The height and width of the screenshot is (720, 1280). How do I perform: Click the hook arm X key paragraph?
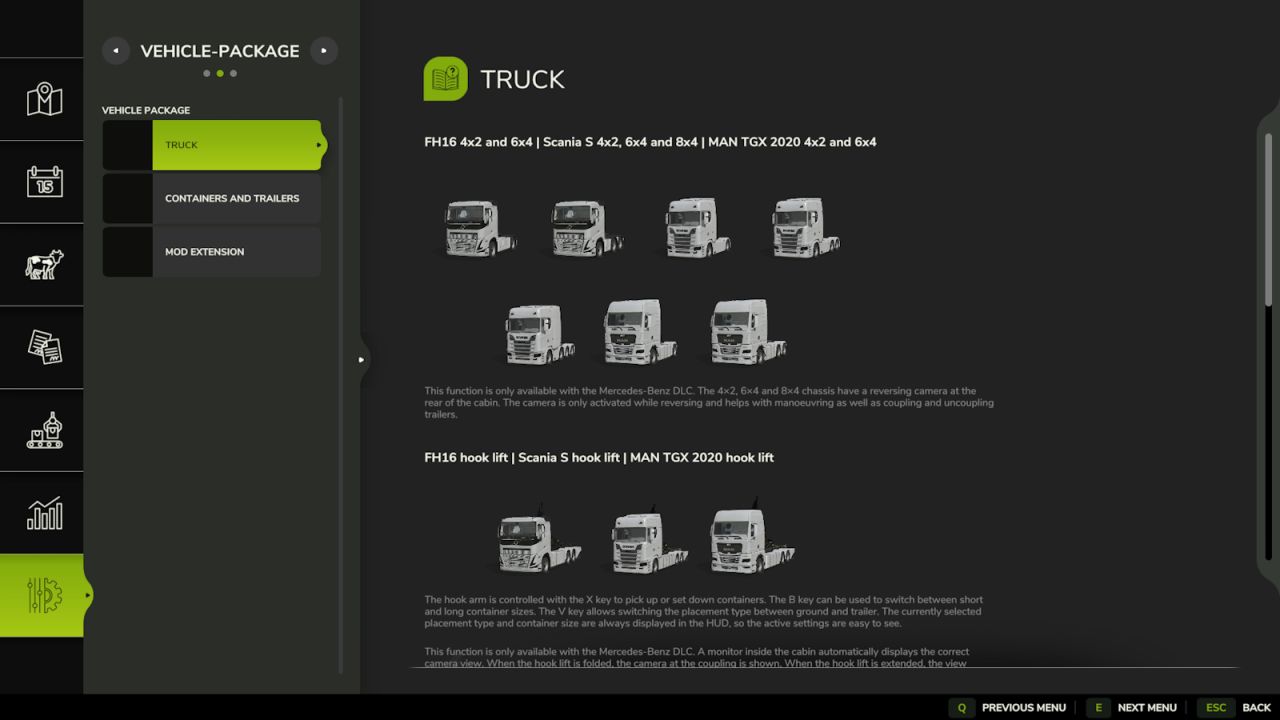[703, 611]
